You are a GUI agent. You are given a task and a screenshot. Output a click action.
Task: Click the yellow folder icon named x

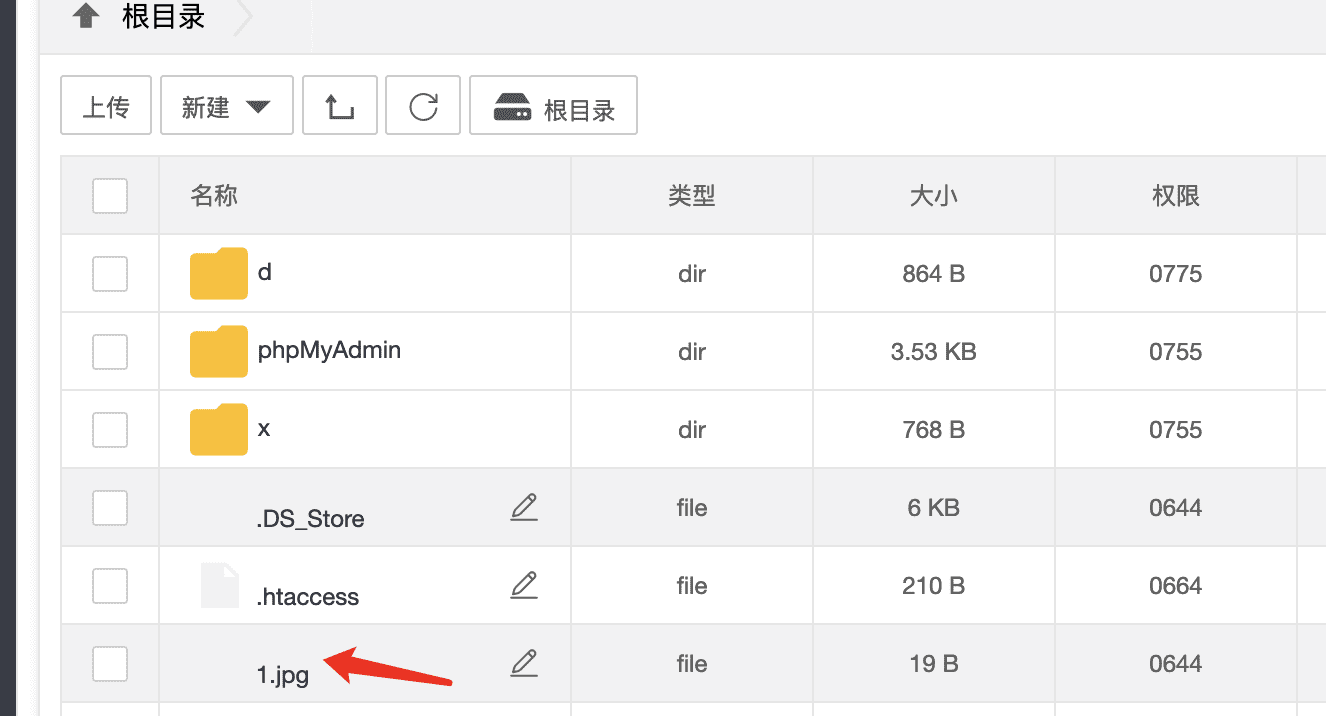218,430
